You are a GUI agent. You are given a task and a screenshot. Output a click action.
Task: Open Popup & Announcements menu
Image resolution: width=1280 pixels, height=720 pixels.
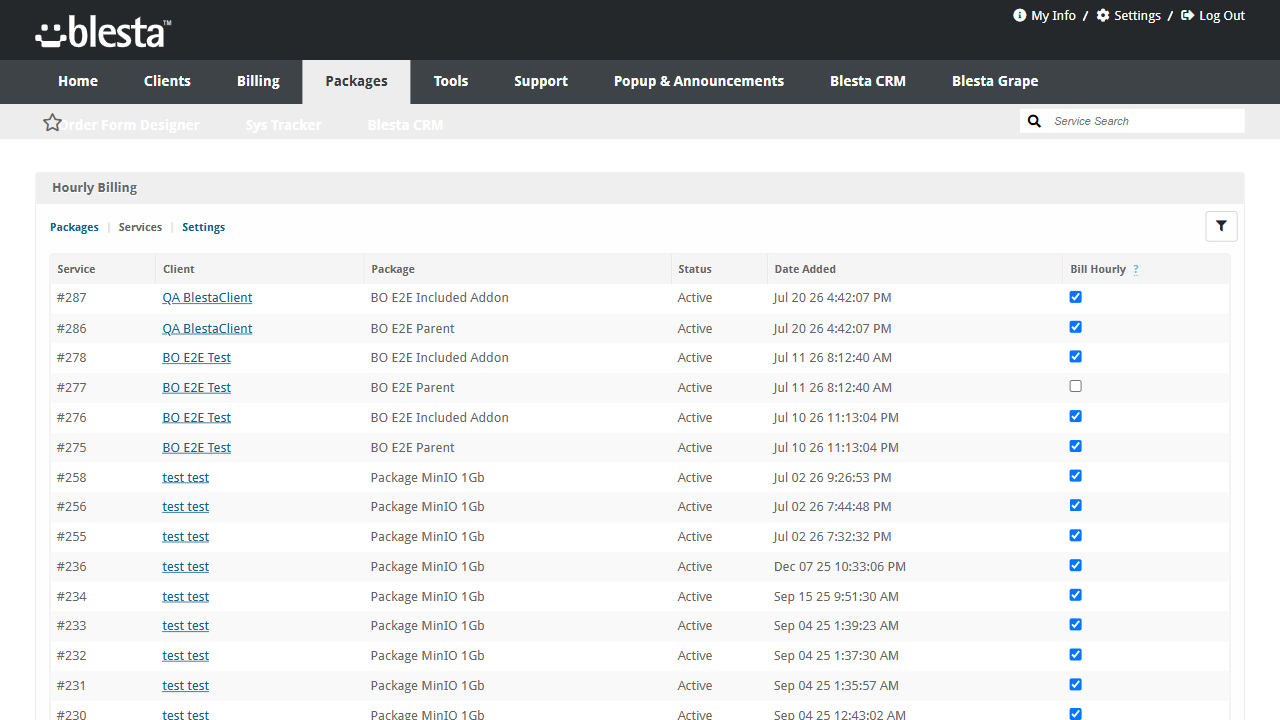point(699,81)
